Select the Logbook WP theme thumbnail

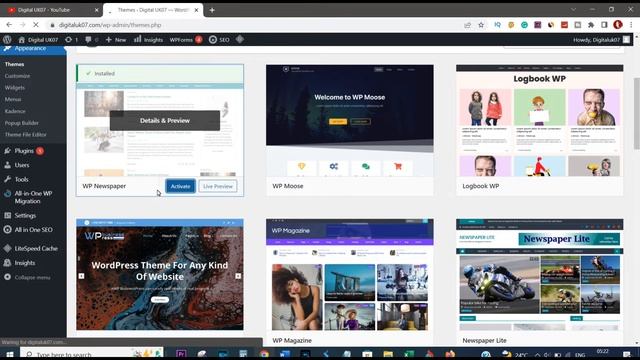coord(540,120)
